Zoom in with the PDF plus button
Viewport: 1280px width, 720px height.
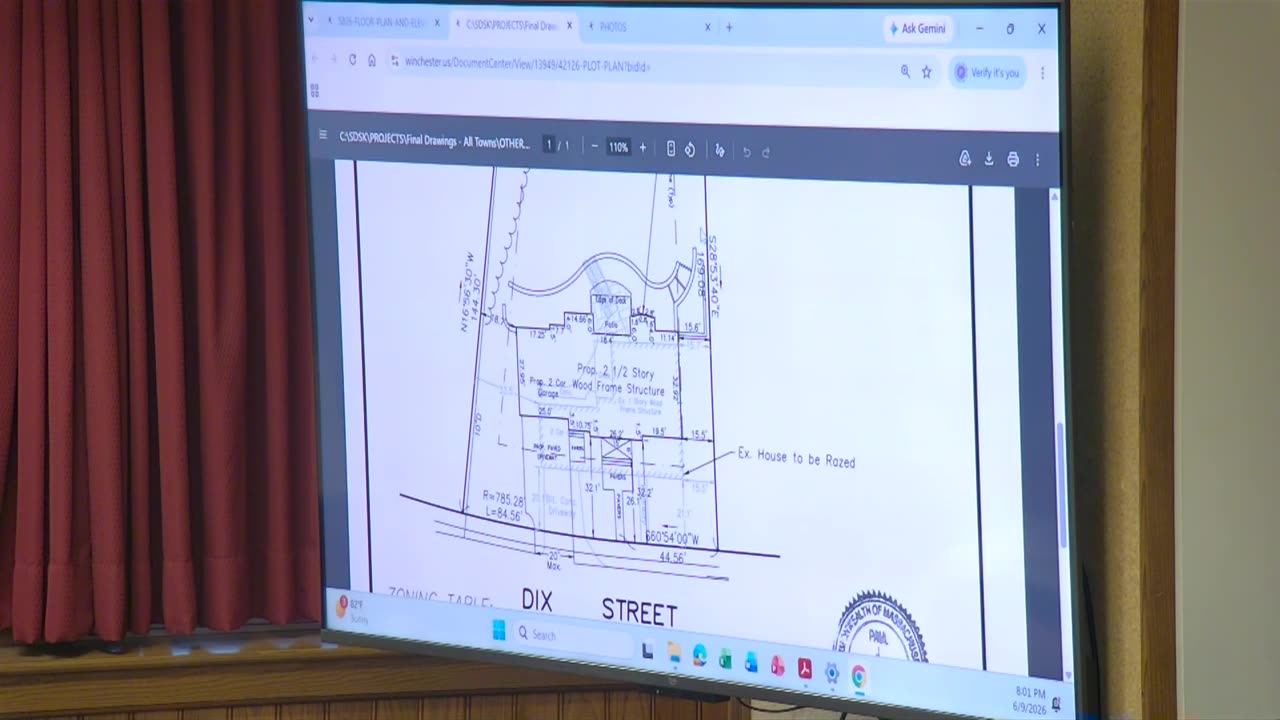pyautogui.click(x=643, y=147)
